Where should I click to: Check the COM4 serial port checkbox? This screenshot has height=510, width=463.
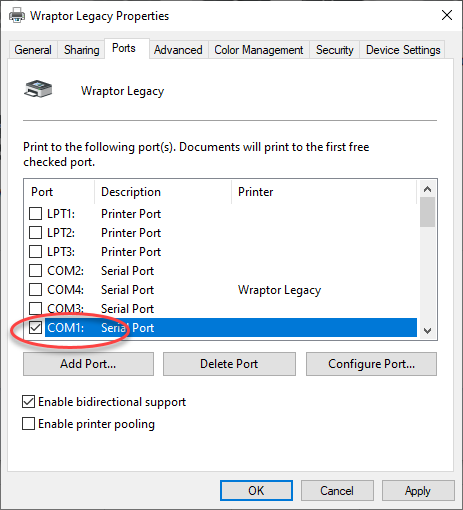(35, 290)
